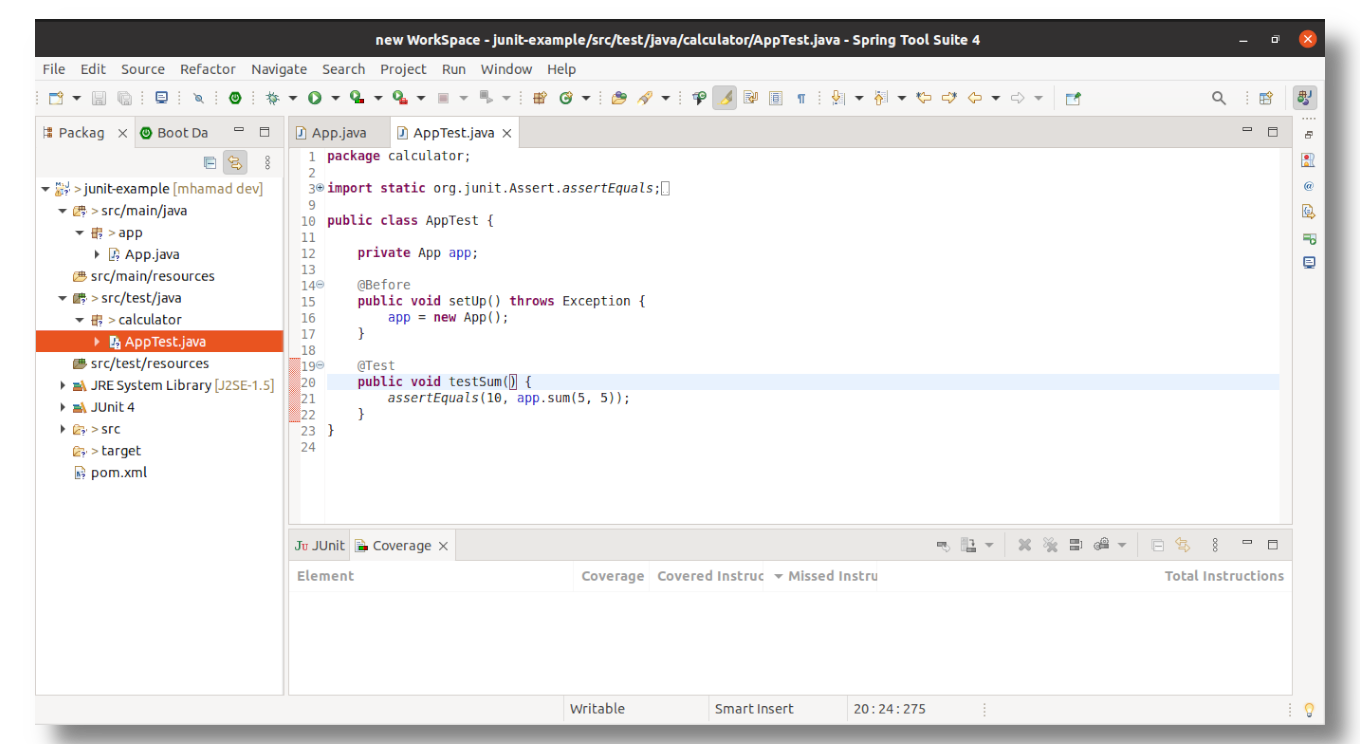This screenshot has height=744, width=1360.
Task: Click the toolbar search magnifier icon
Action: pyautogui.click(x=1218, y=98)
